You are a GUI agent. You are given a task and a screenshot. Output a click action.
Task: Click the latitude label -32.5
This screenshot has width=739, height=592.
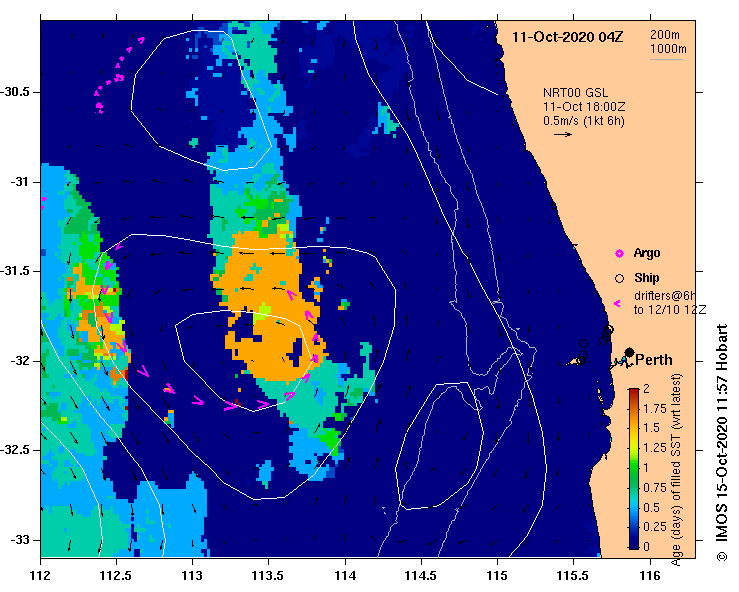(16, 450)
